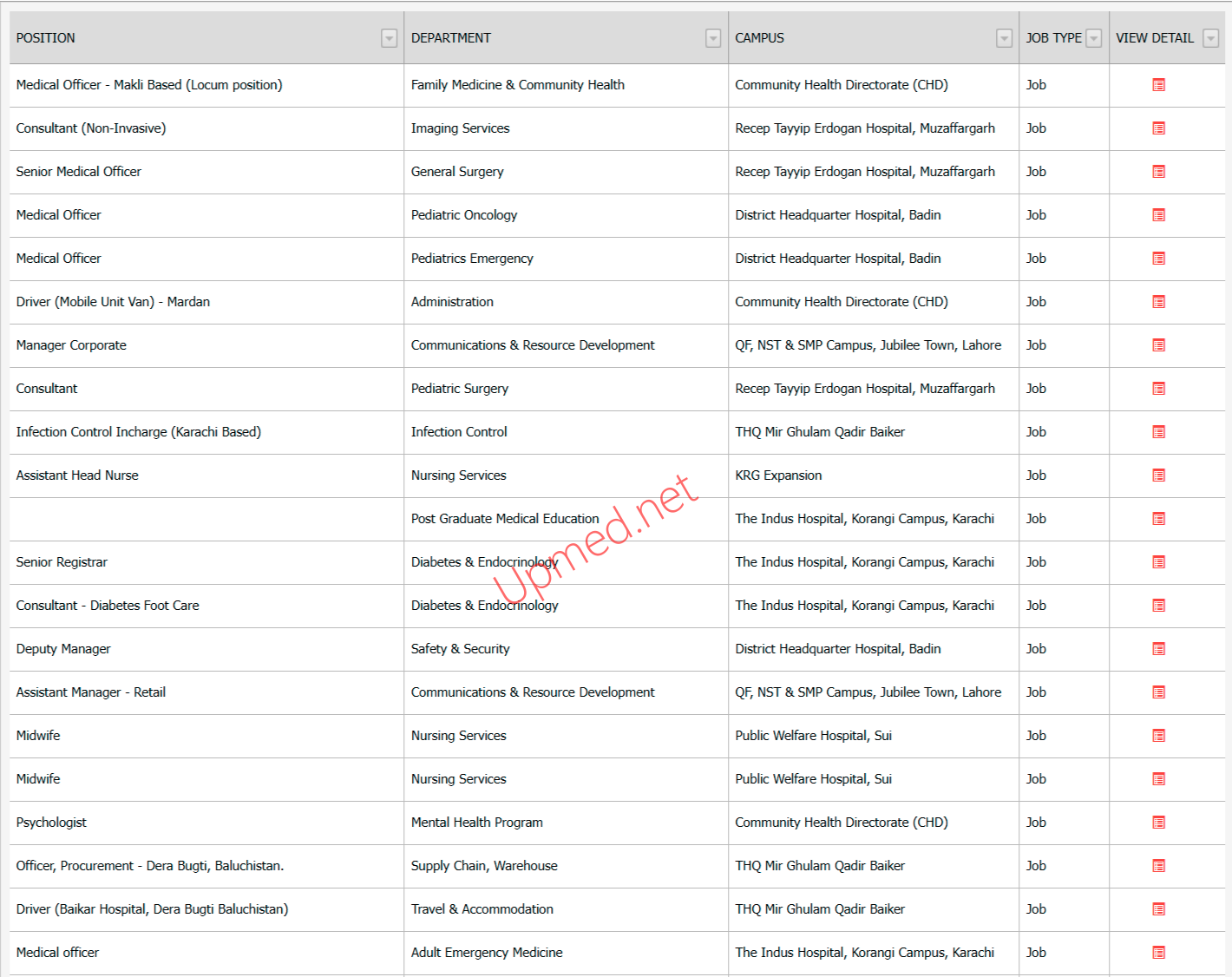
Task: Select 'Supply Chain, Warehouse' department cell
Action: tap(566, 866)
